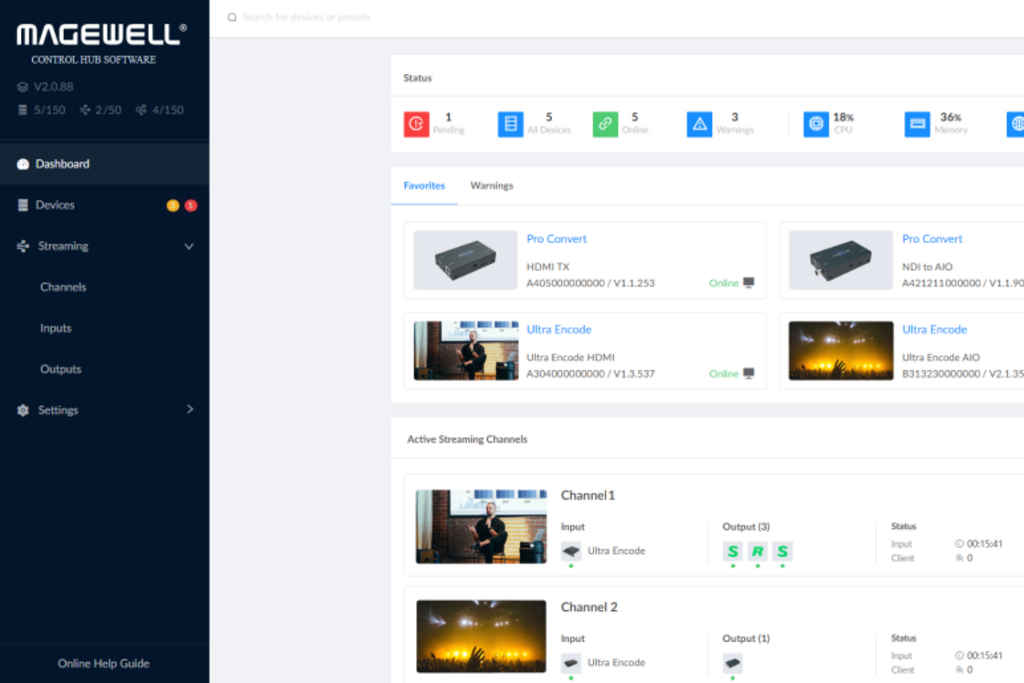The width and height of the screenshot is (1024, 683).
Task: Click the Settings gear icon
Action: (23, 410)
